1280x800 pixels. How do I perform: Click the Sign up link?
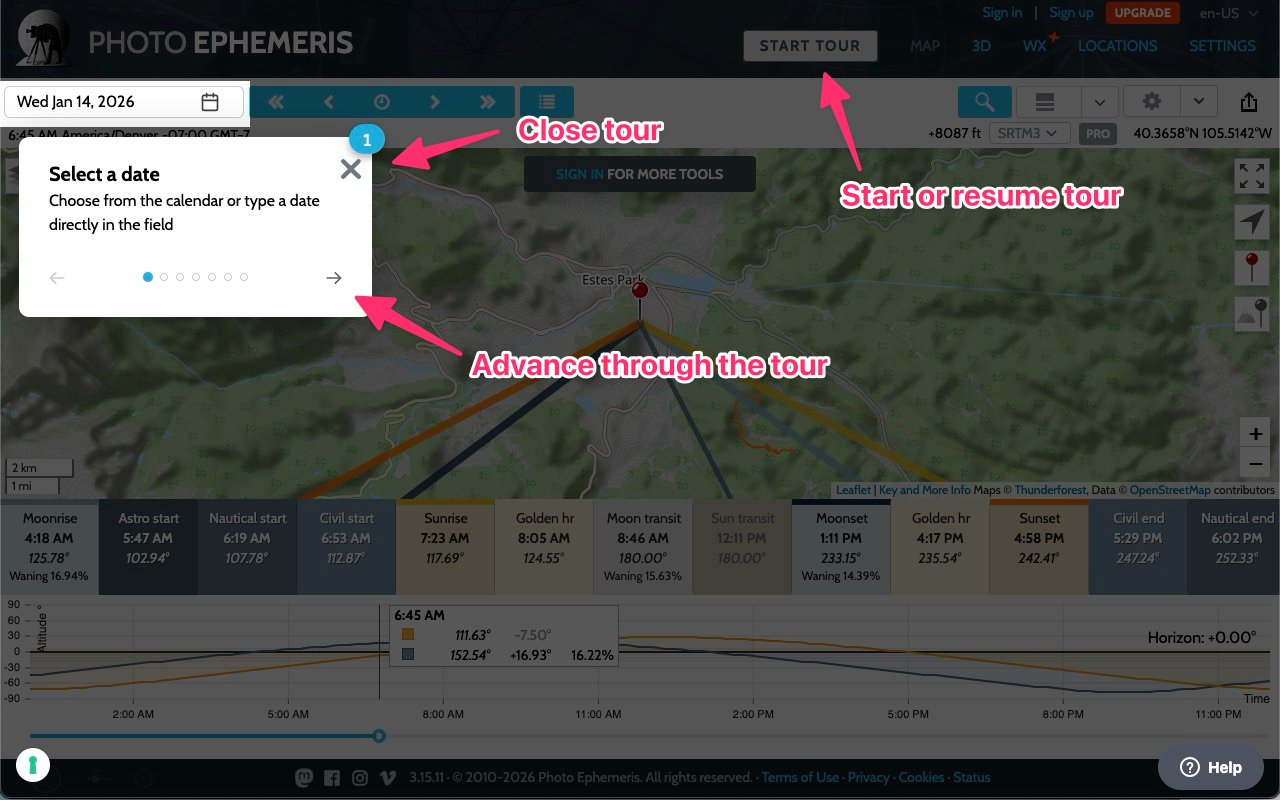(x=1071, y=13)
